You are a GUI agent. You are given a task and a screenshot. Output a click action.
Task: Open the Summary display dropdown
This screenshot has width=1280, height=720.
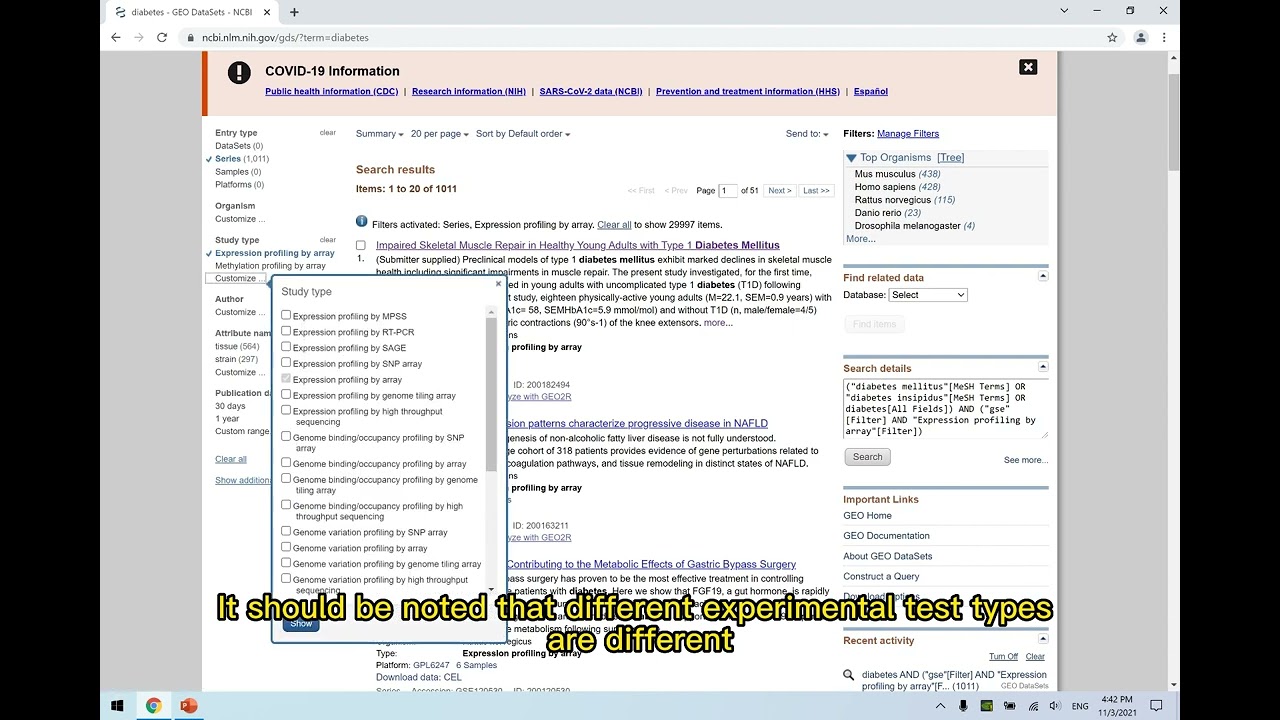click(x=379, y=134)
